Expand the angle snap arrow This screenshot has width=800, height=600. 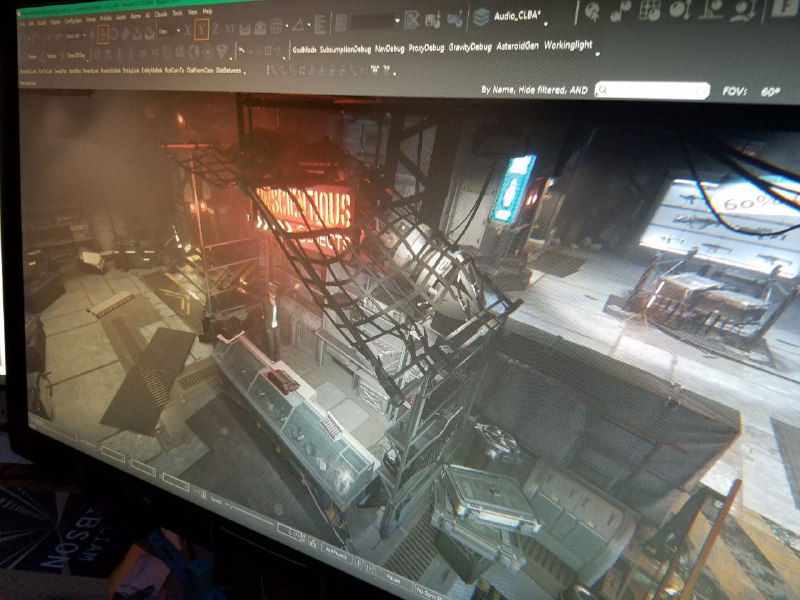click(x=309, y=26)
